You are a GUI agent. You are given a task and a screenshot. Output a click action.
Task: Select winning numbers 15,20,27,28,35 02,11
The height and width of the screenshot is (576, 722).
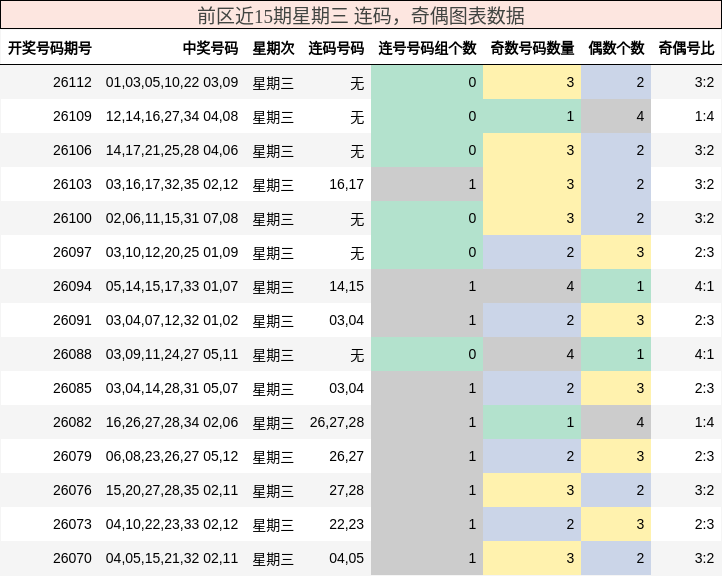point(172,490)
